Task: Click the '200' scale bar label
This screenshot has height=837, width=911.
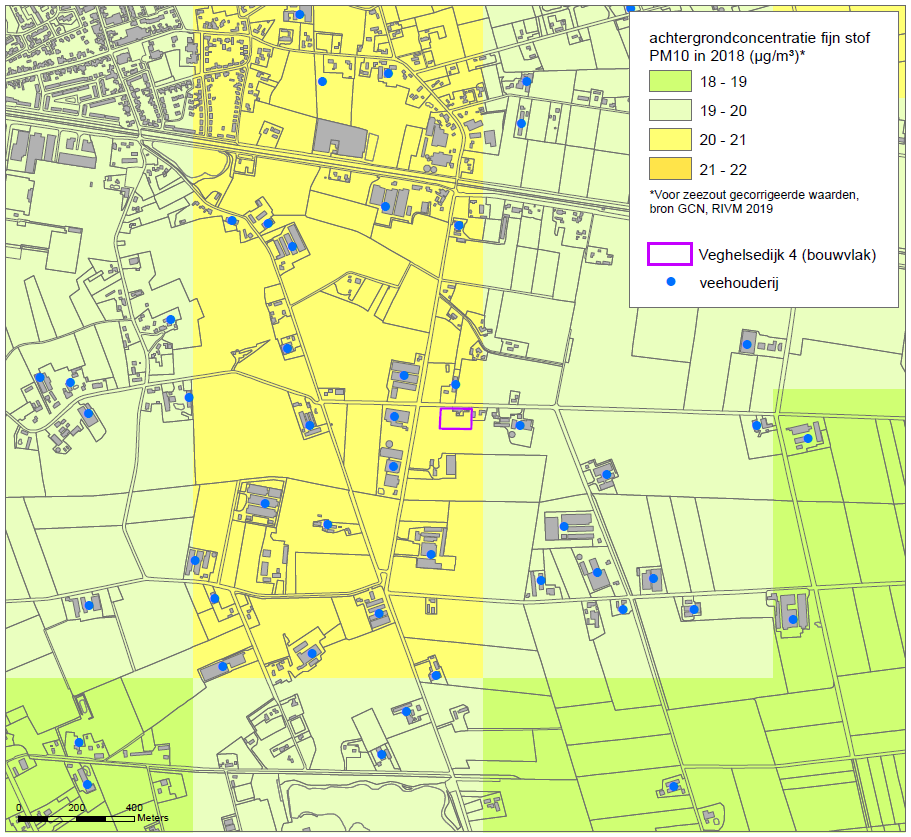Action: click(x=77, y=808)
